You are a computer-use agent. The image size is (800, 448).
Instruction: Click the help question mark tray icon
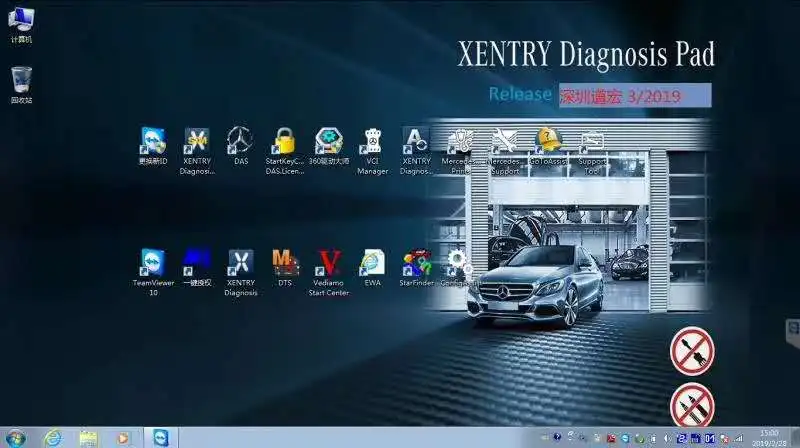[x=557, y=437]
